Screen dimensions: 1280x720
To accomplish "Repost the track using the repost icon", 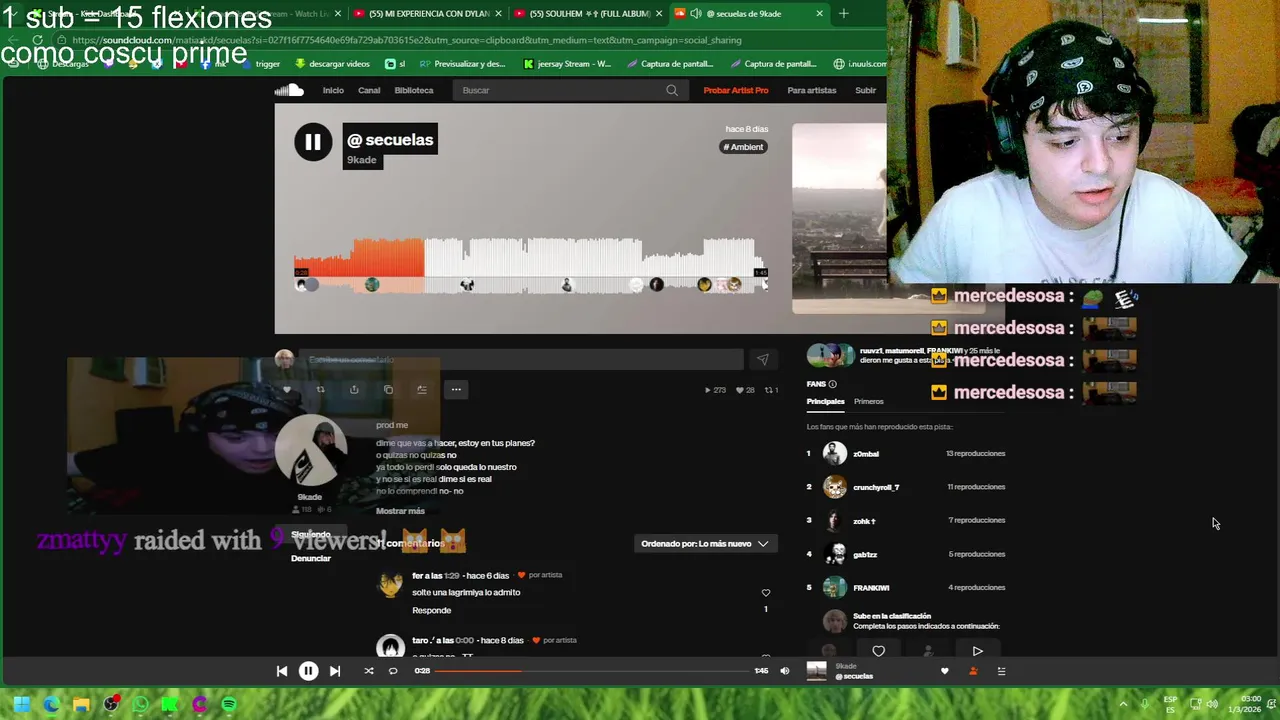I will (x=320, y=389).
